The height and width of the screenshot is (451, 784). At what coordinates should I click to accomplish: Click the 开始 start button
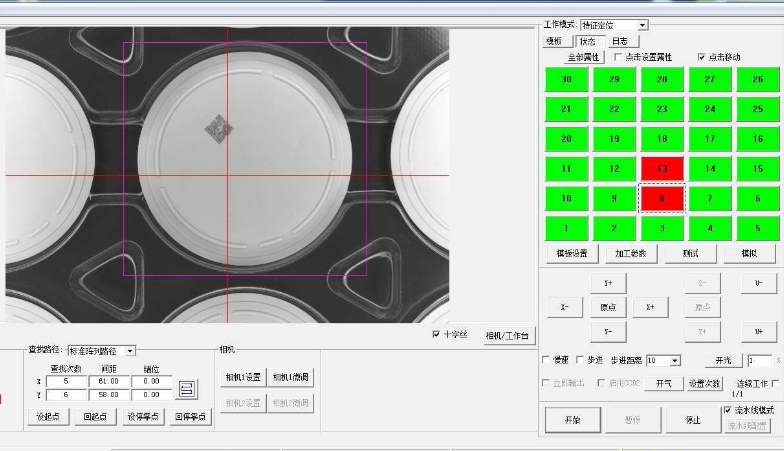573,419
